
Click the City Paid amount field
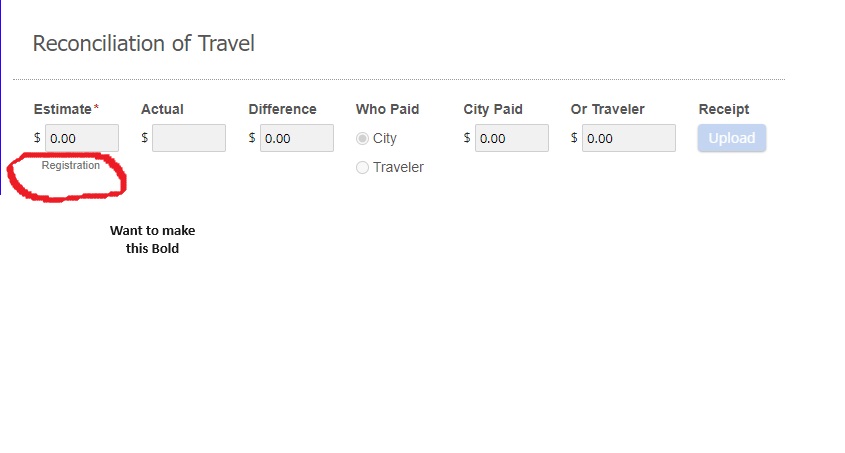coord(511,138)
